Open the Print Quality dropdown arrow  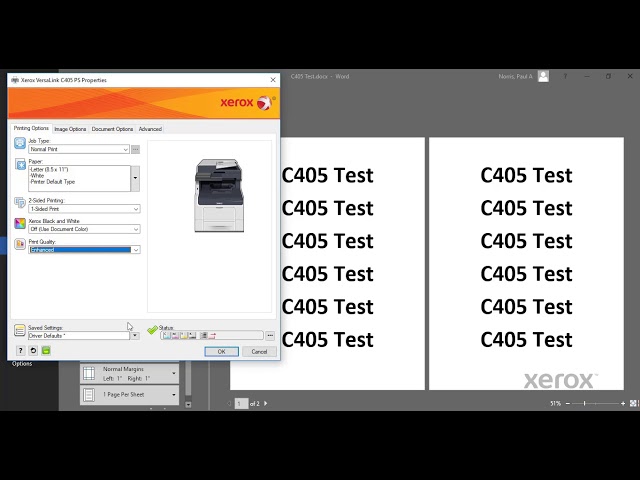coord(136,250)
